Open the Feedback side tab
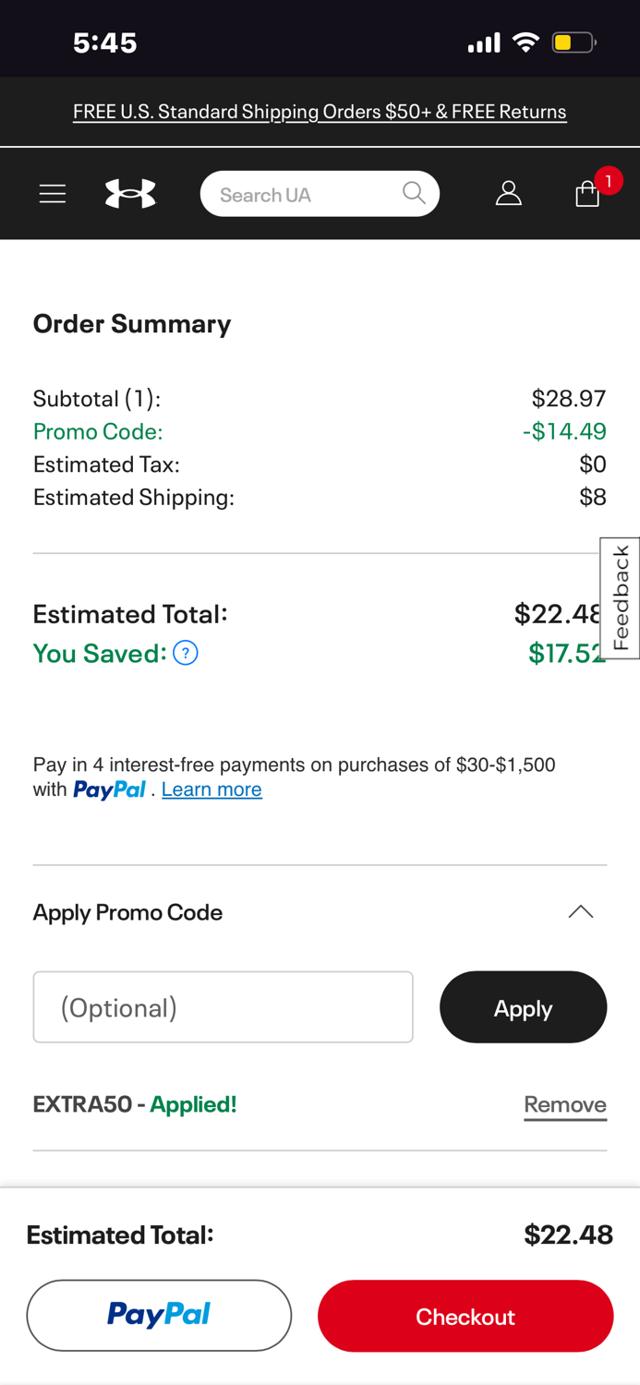 tap(620, 598)
